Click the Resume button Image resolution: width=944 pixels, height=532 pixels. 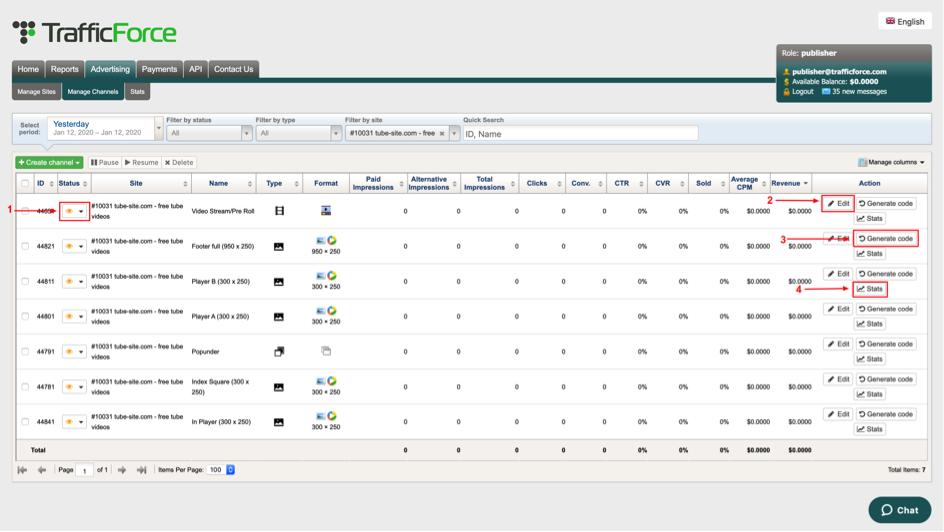141,162
